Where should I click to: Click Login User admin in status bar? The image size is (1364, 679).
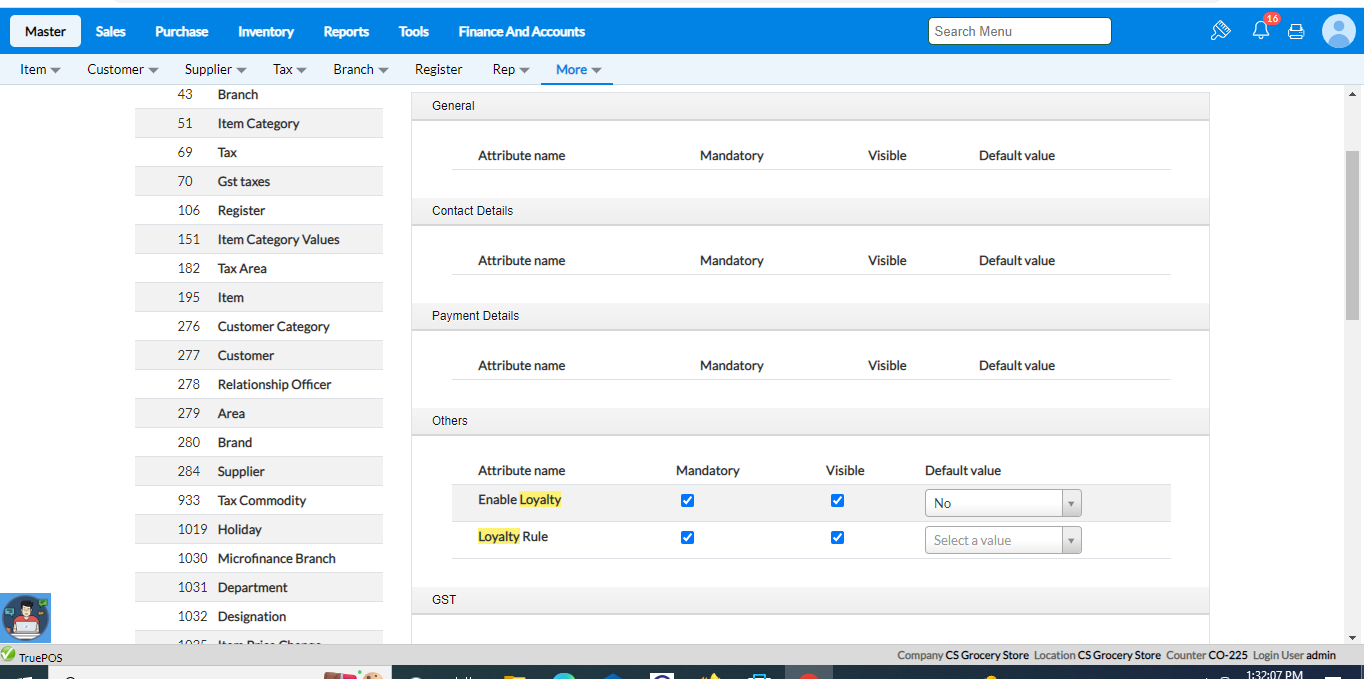pos(1294,655)
